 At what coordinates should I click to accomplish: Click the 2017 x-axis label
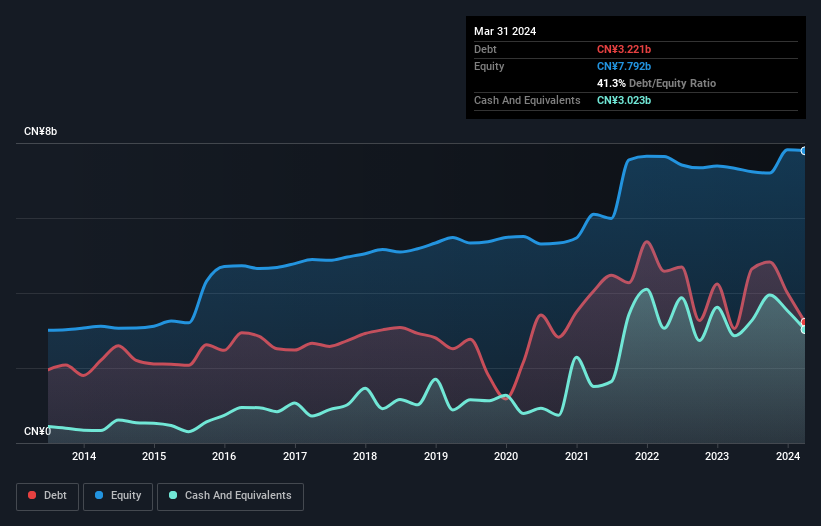[x=295, y=456]
